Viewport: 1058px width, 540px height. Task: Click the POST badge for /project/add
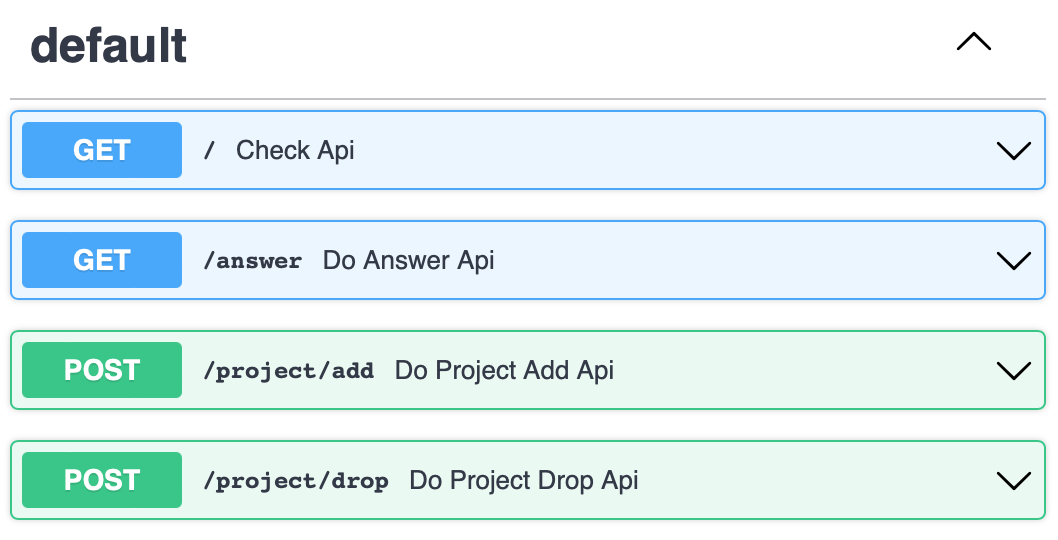pyautogui.click(x=102, y=370)
